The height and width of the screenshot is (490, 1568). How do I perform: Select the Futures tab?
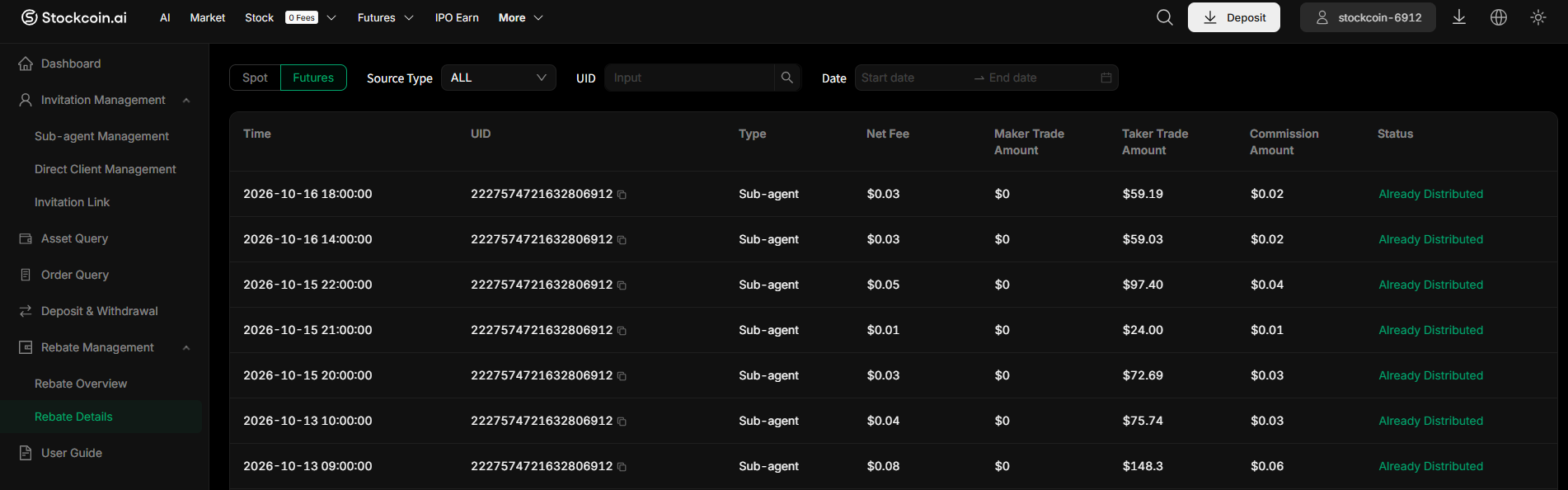313,78
